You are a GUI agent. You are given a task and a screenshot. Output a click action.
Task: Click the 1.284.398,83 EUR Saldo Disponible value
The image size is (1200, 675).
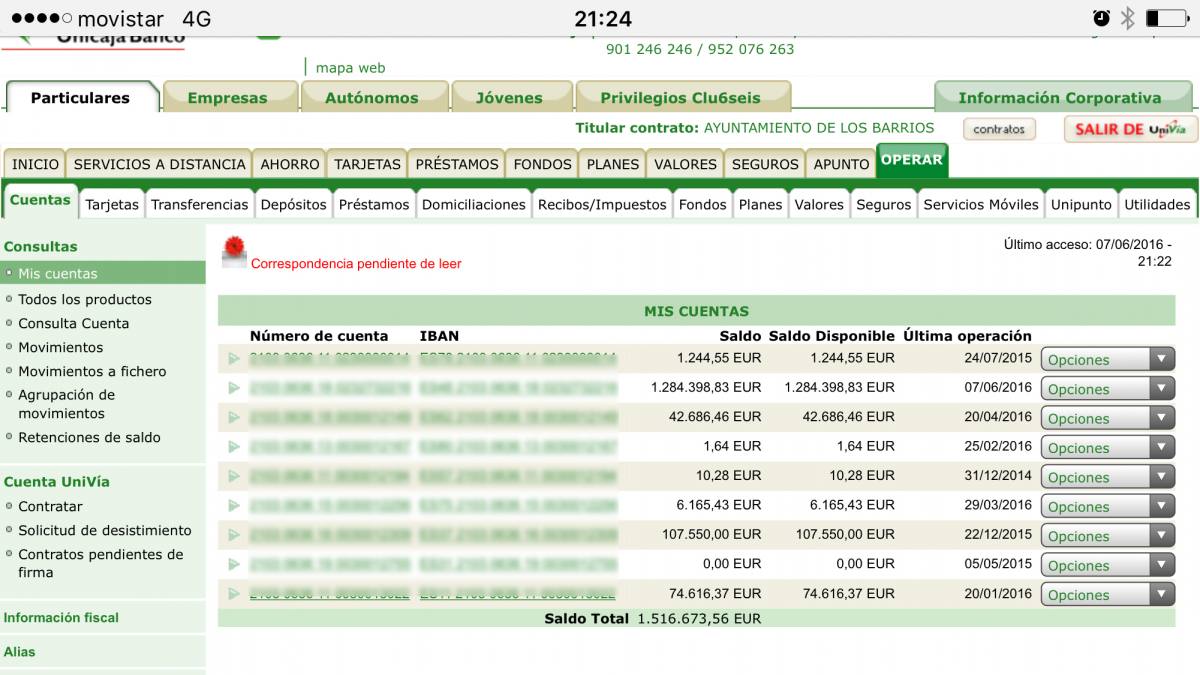[x=839, y=387]
